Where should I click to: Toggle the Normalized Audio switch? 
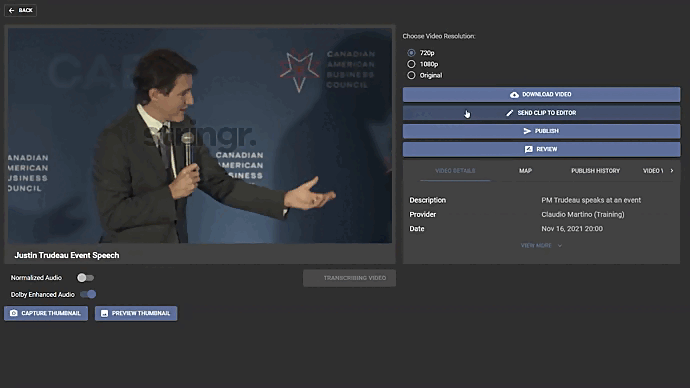pyautogui.click(x=85, y=278)
